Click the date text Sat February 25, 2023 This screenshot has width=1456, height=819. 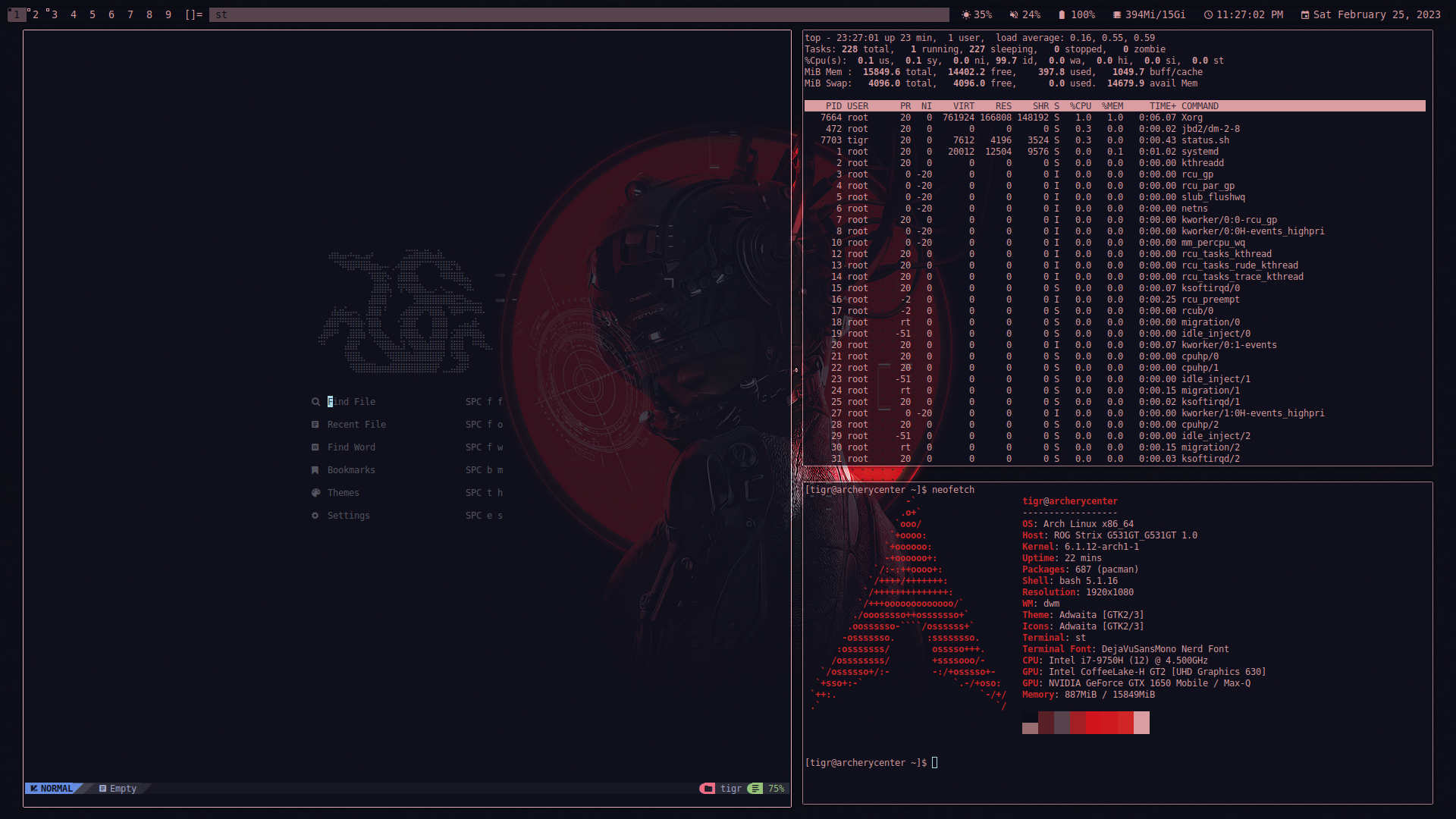(x=1377, y=14)
